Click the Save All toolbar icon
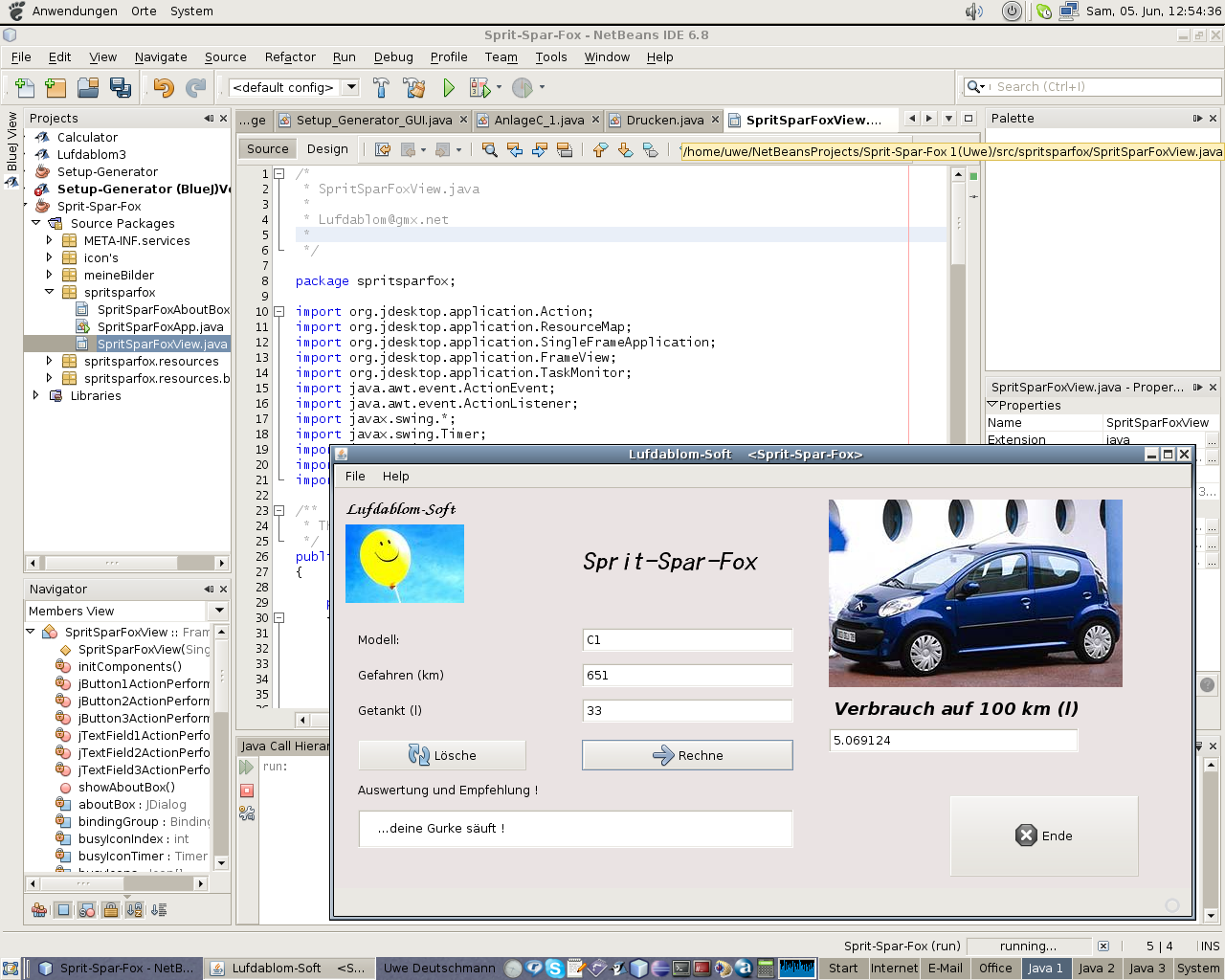The width and height of the screenshot is (1225, 980). [120, 87]
